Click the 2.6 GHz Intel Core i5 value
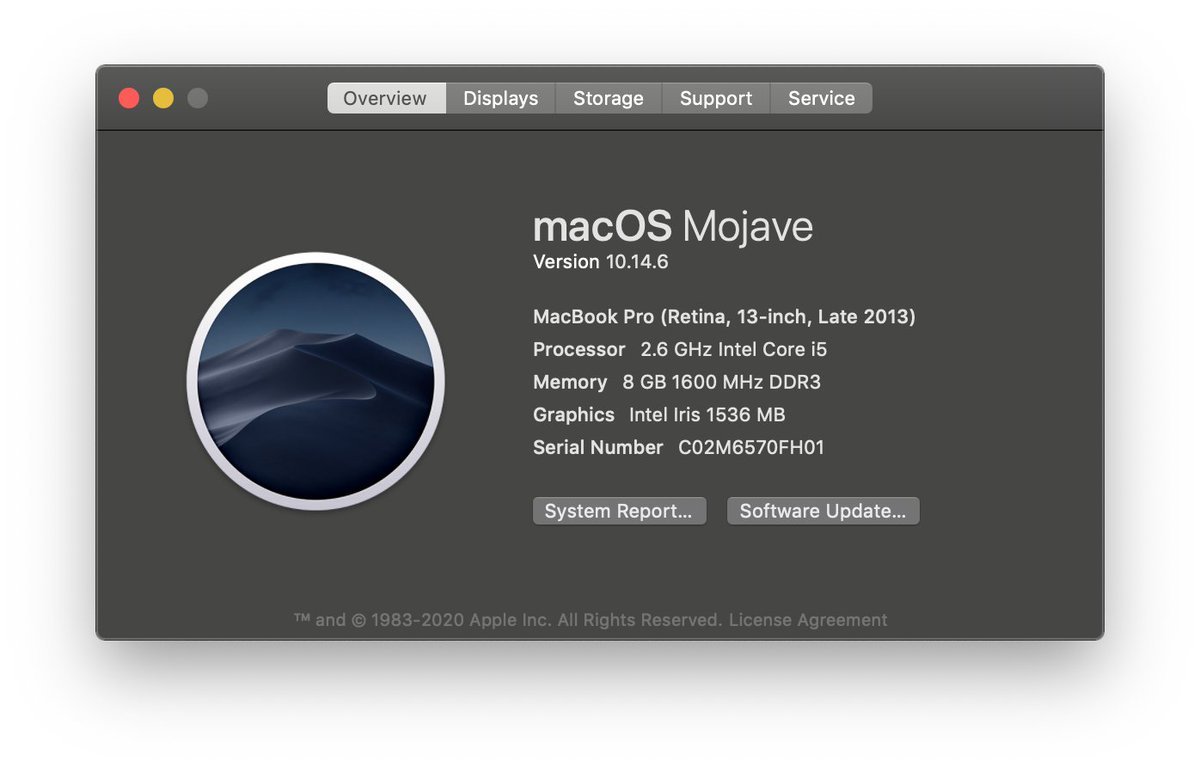 (734, 350)
